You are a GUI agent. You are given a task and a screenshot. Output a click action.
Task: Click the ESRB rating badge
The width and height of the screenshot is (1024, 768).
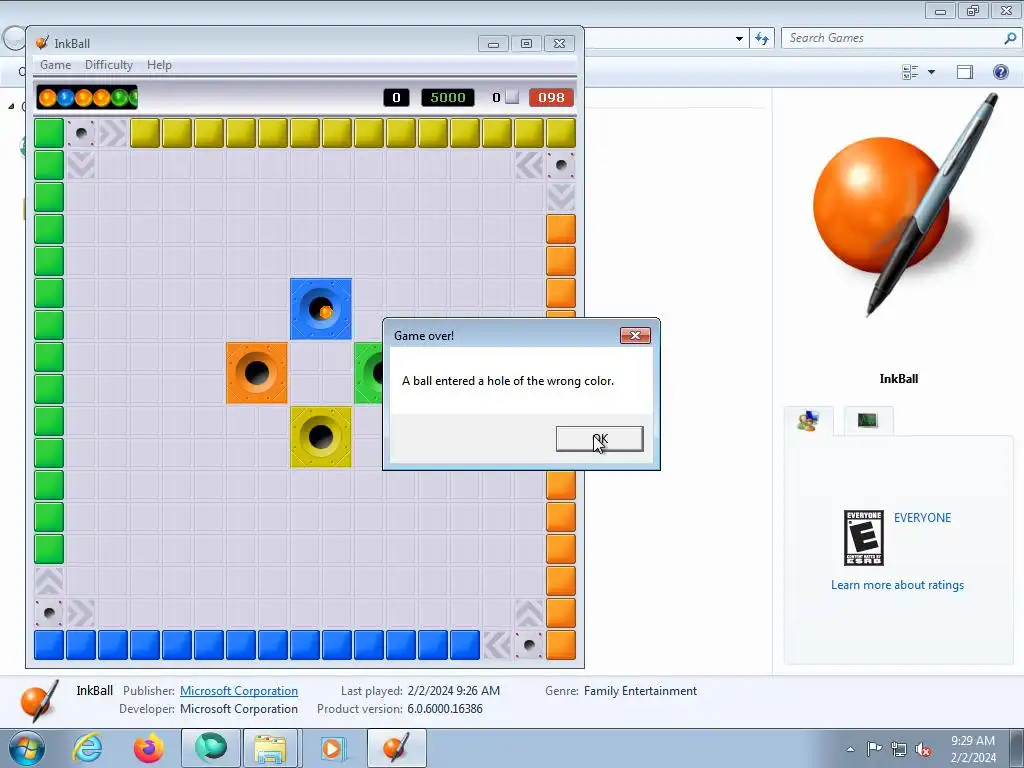coord(864,538)
